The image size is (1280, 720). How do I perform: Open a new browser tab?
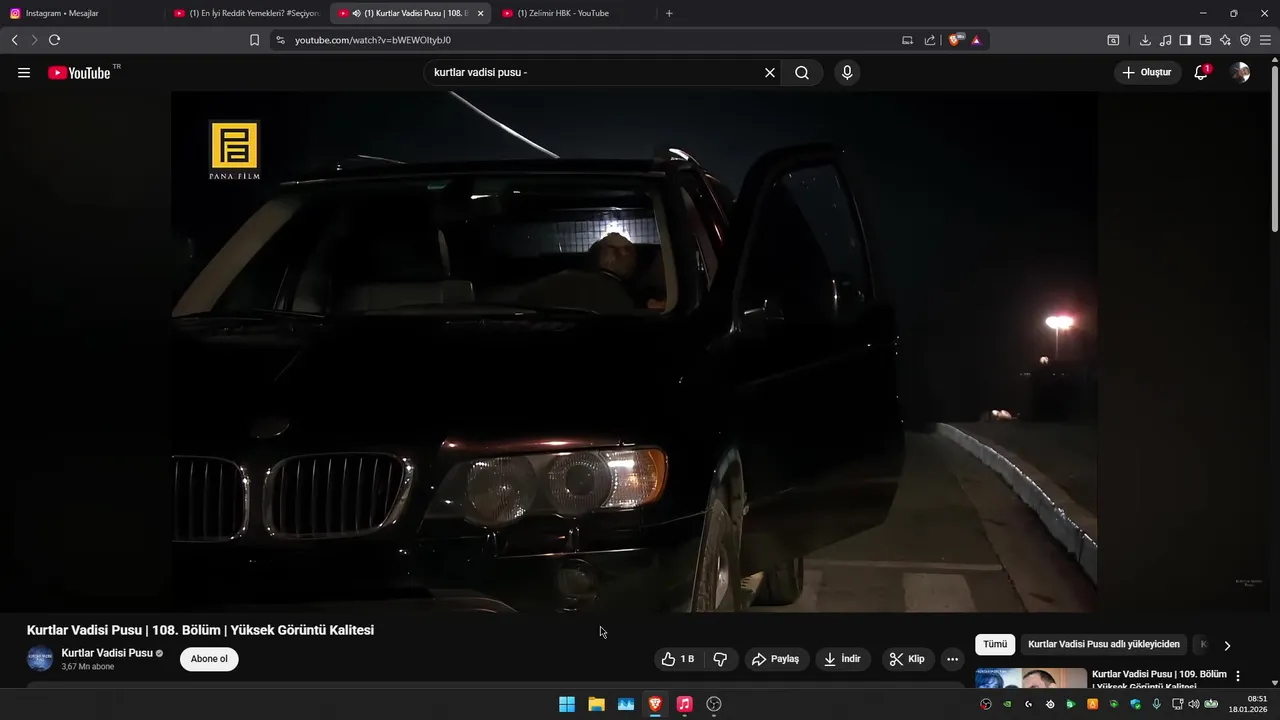point(669,13)
